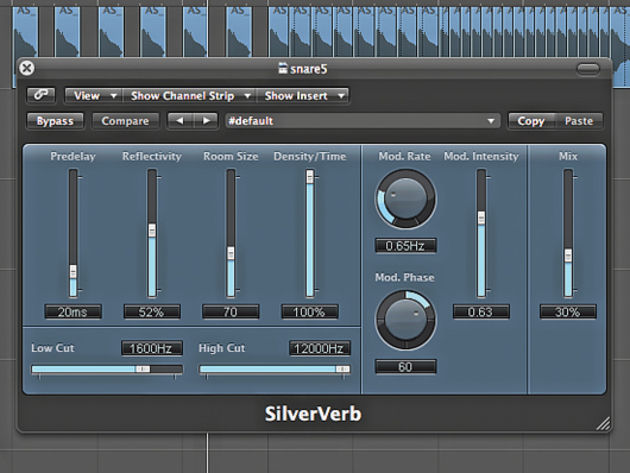The image size is (630, 473).
Task: Toggle the pill button in title bar
Action: (x=588, y=69)
